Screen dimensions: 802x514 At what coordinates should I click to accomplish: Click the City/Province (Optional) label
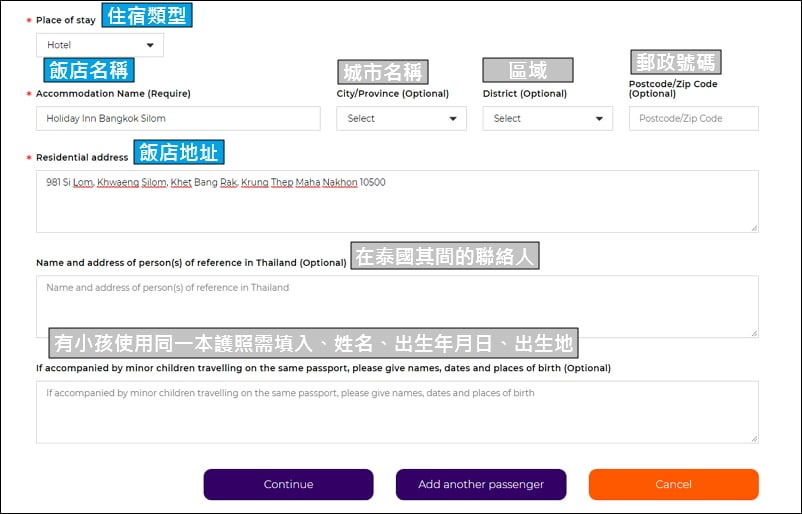[392, 94]
